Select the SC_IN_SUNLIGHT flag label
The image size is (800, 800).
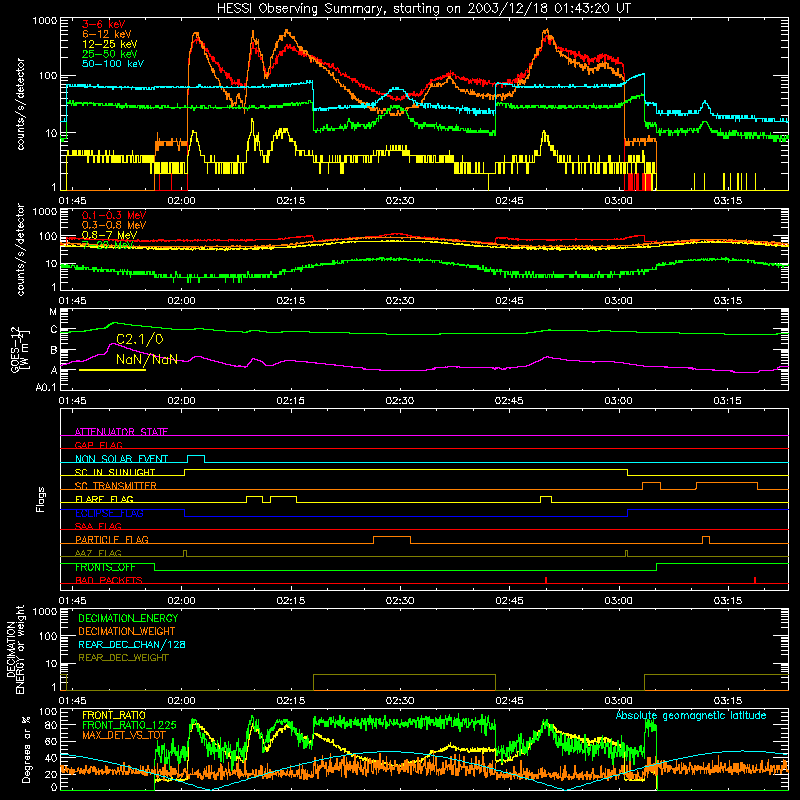pyautogui.click(x=115, y=472)
